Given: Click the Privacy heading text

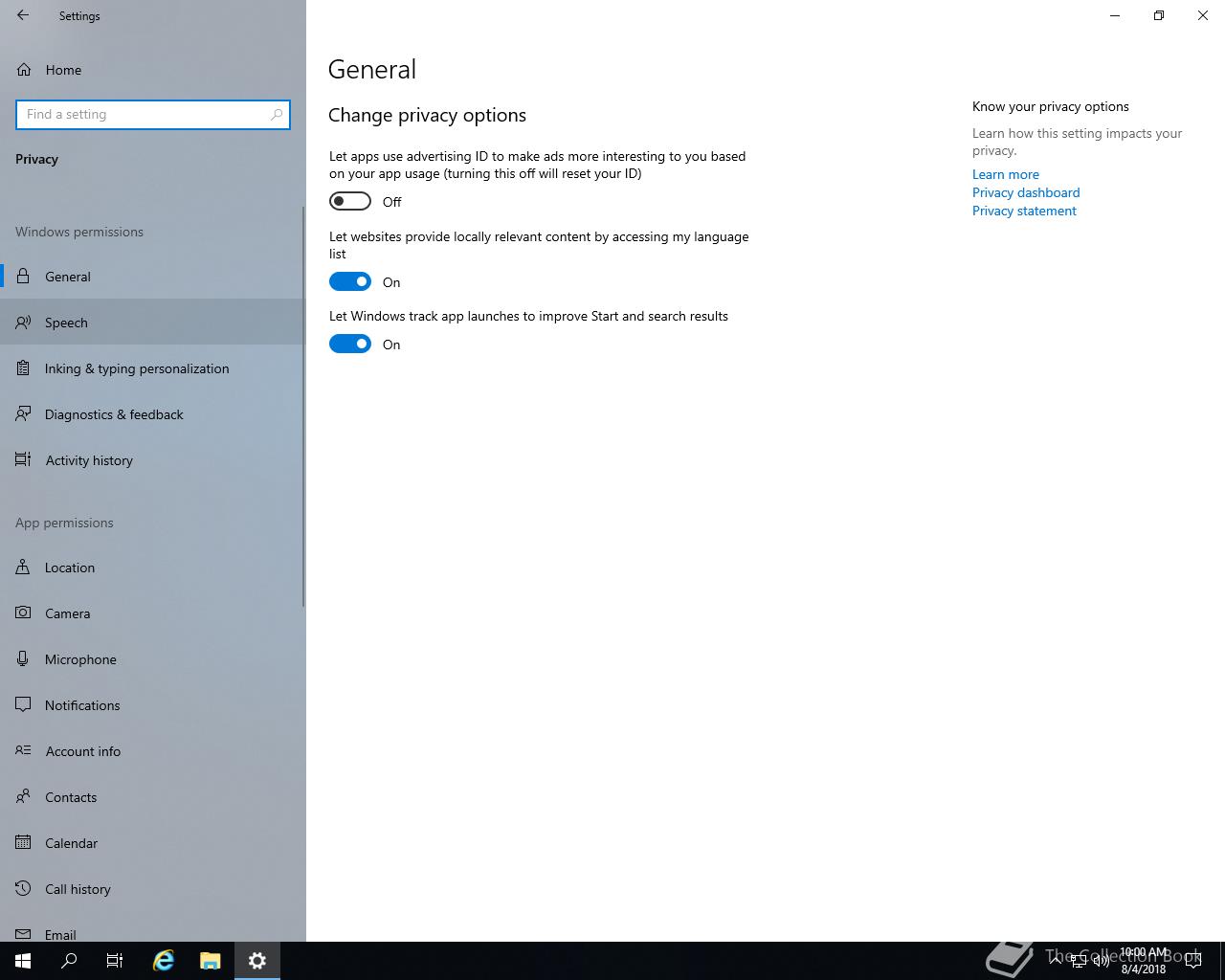Looking at the screenshot, I should 36,159.
